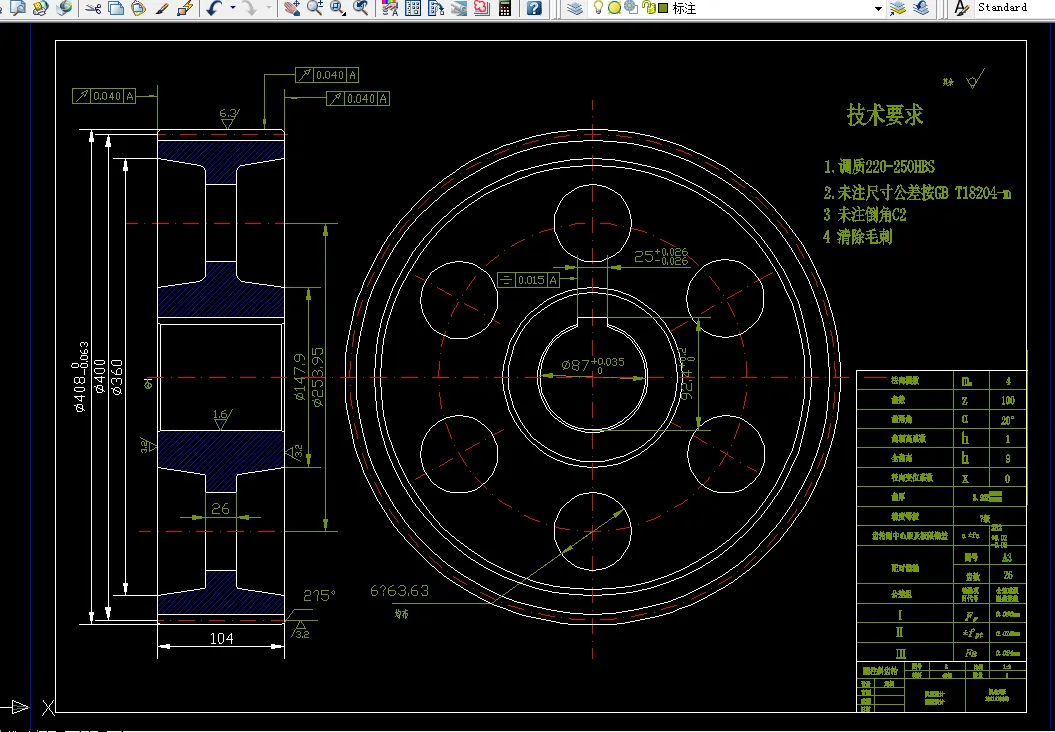Image resolution: width=1055 pixels, height=732 pixels.
Task: Open the DesignCenter icon
Action: coord(413,8)
